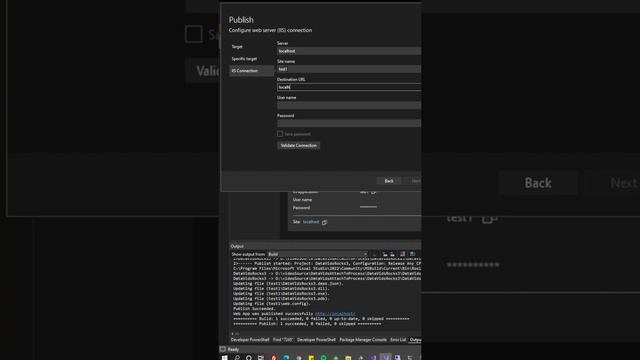Click the Publish Succeeded. output line
Viewport: 640px width, 360px height.
pos(254,309)
